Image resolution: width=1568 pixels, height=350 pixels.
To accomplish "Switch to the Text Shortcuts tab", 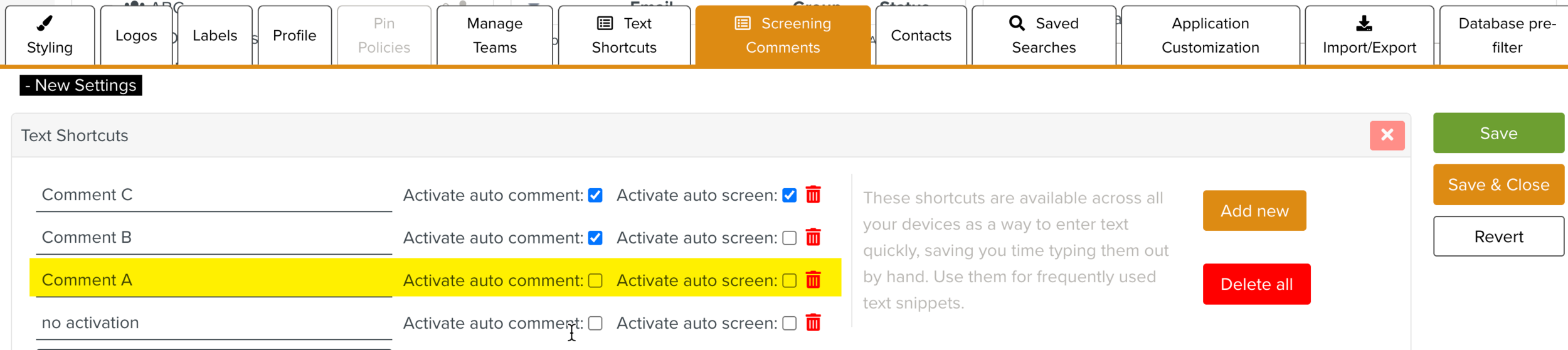I will pos(624,36).
